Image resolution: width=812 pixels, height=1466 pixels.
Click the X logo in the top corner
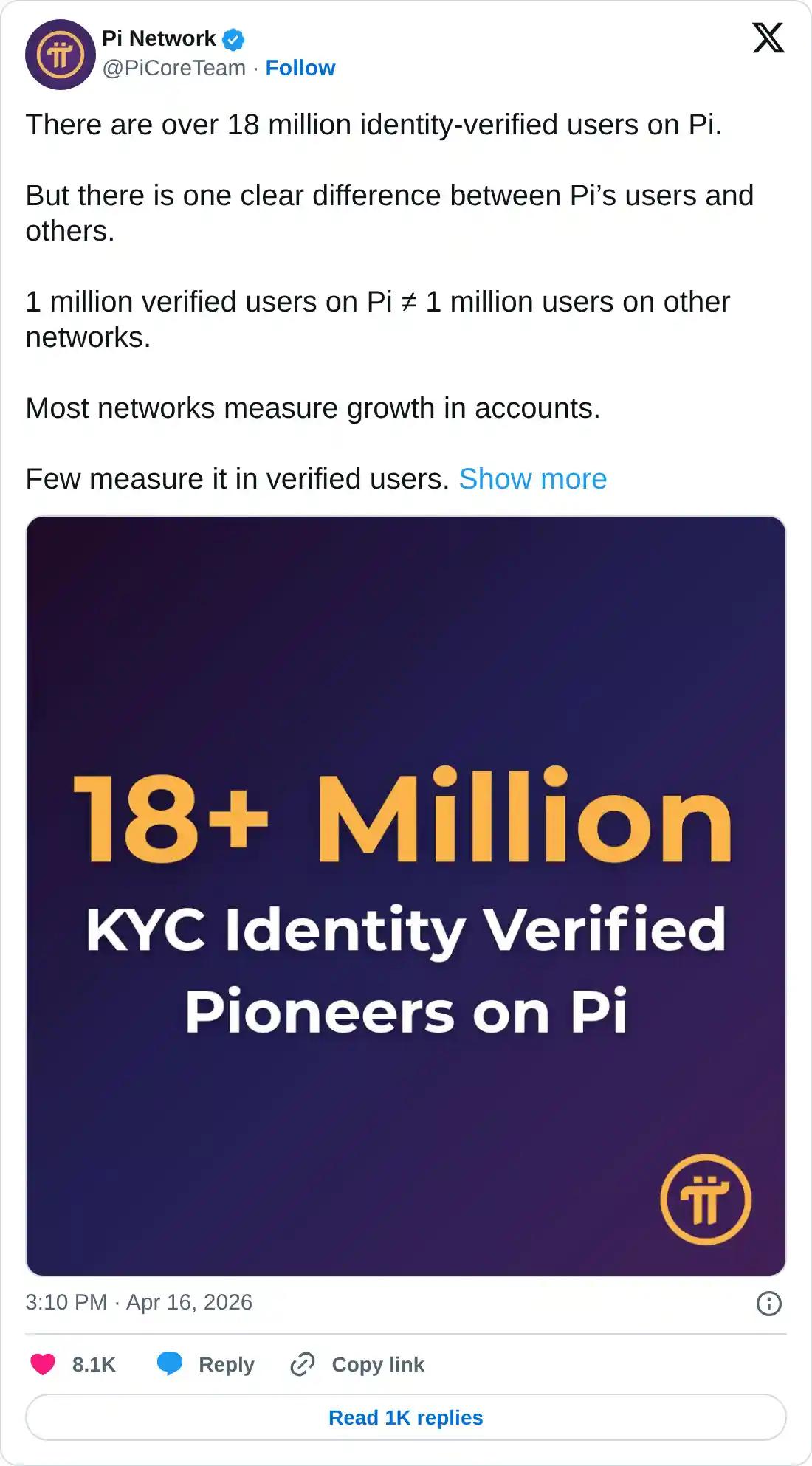770,38
